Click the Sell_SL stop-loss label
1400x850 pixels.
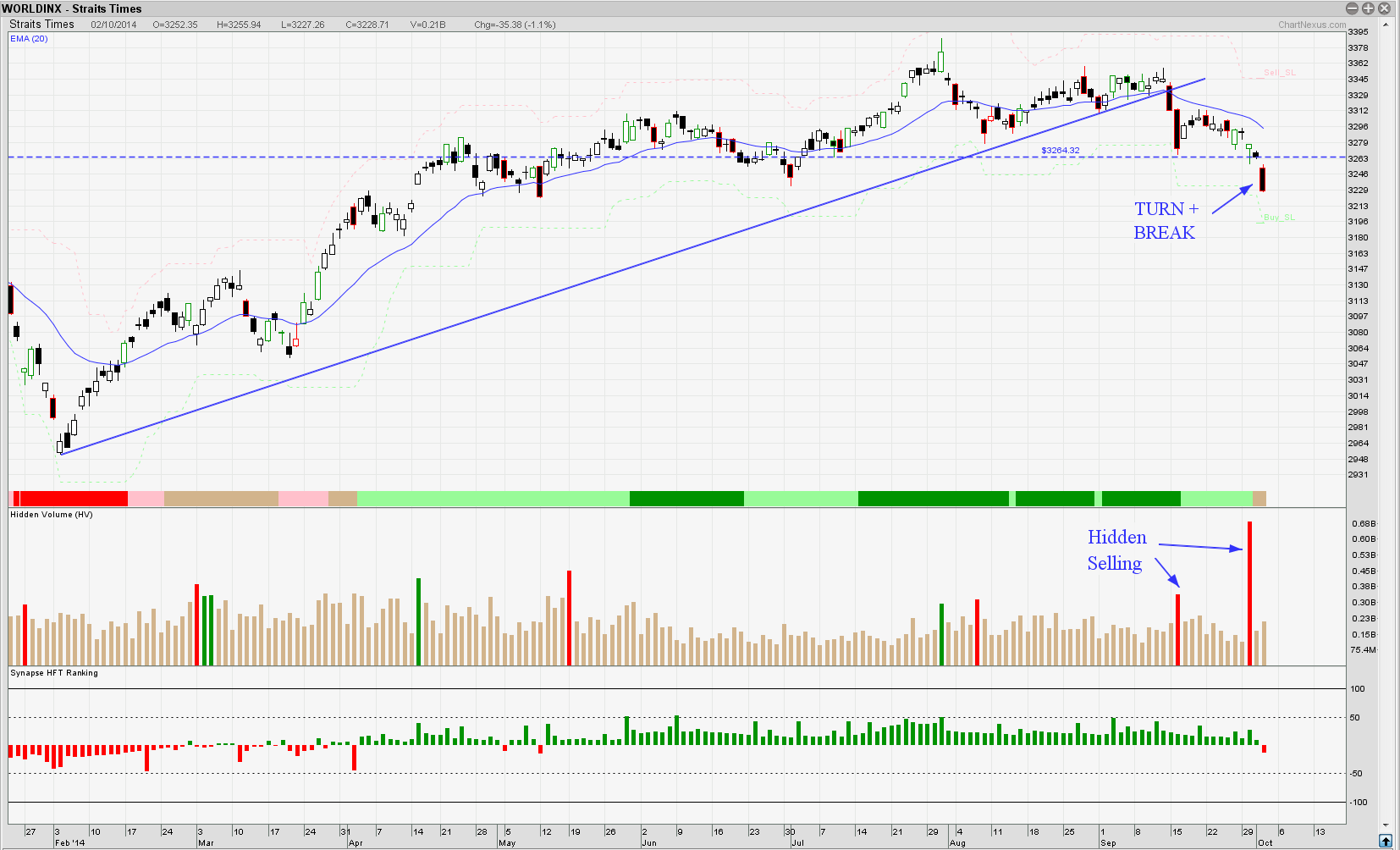point(1279,73)
